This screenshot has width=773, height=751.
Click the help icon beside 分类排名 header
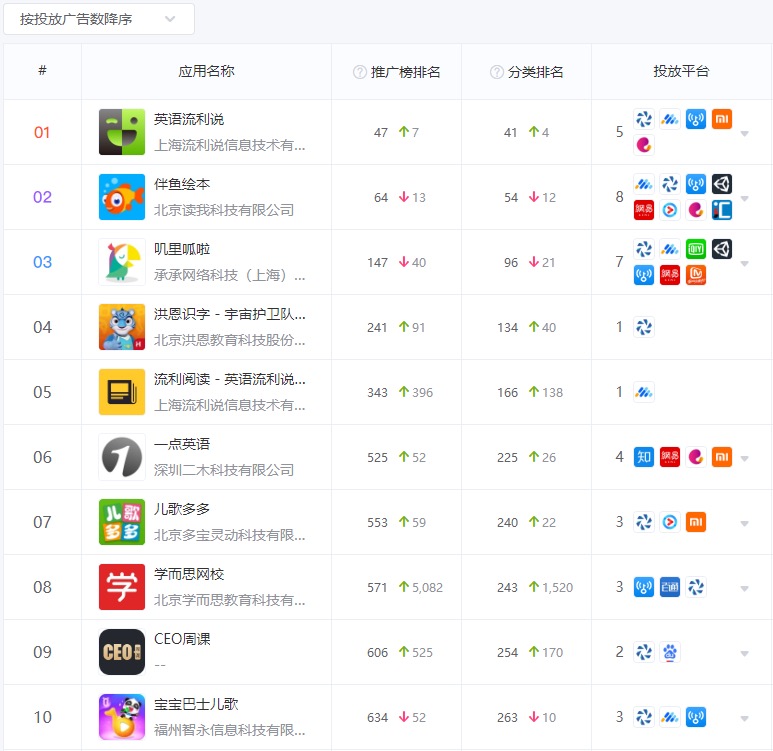pos(496,72)
